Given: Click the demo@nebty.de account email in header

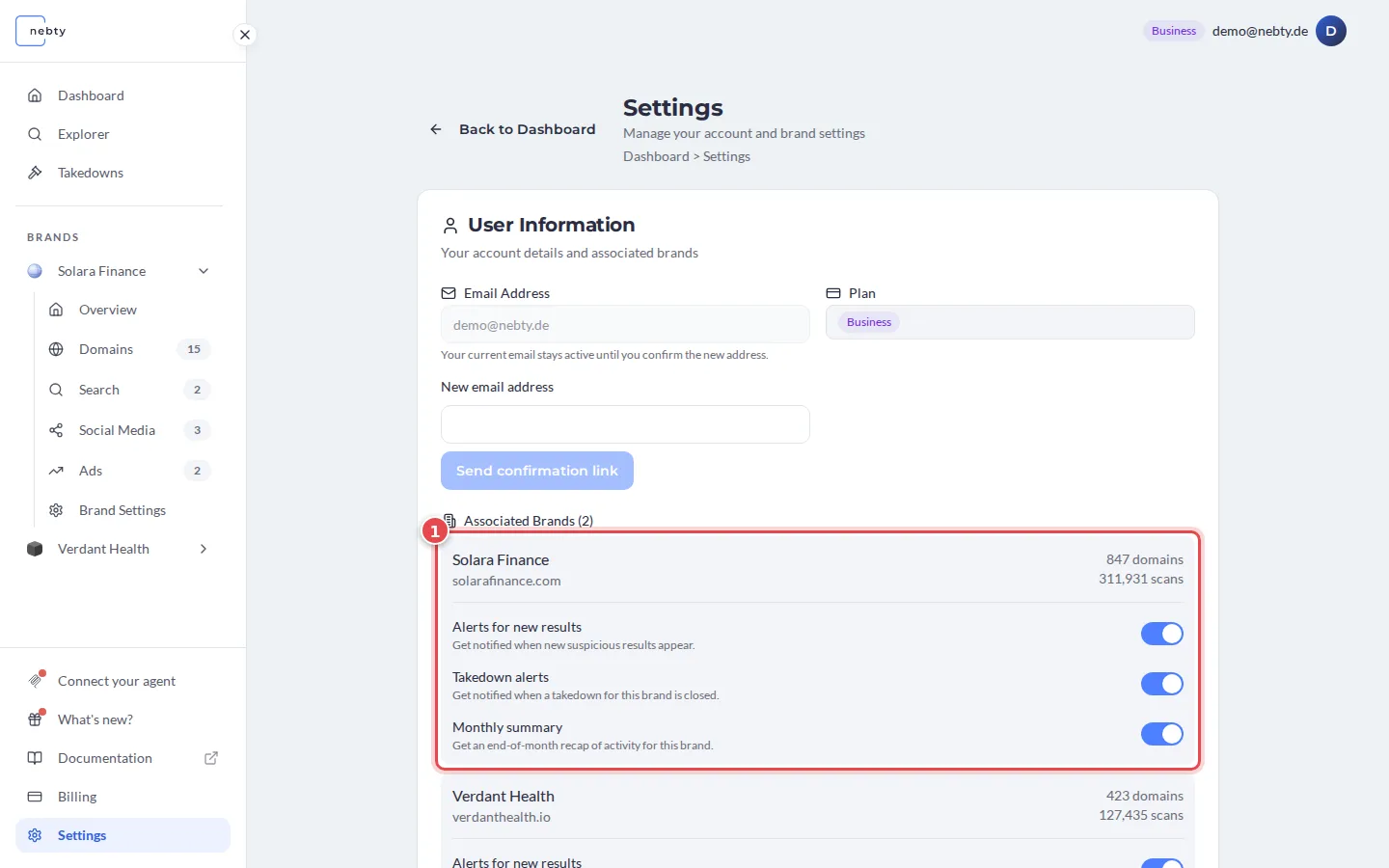Looking at the screenshot, I should pyautogui.click(x=1260, y=31).
